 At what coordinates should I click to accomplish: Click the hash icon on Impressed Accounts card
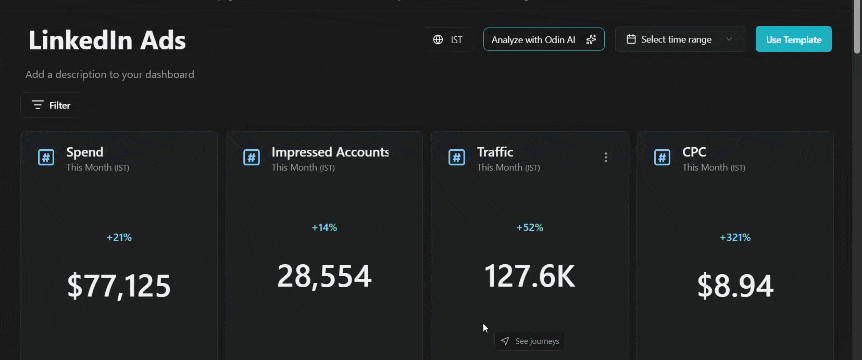[x=251, y=158]
